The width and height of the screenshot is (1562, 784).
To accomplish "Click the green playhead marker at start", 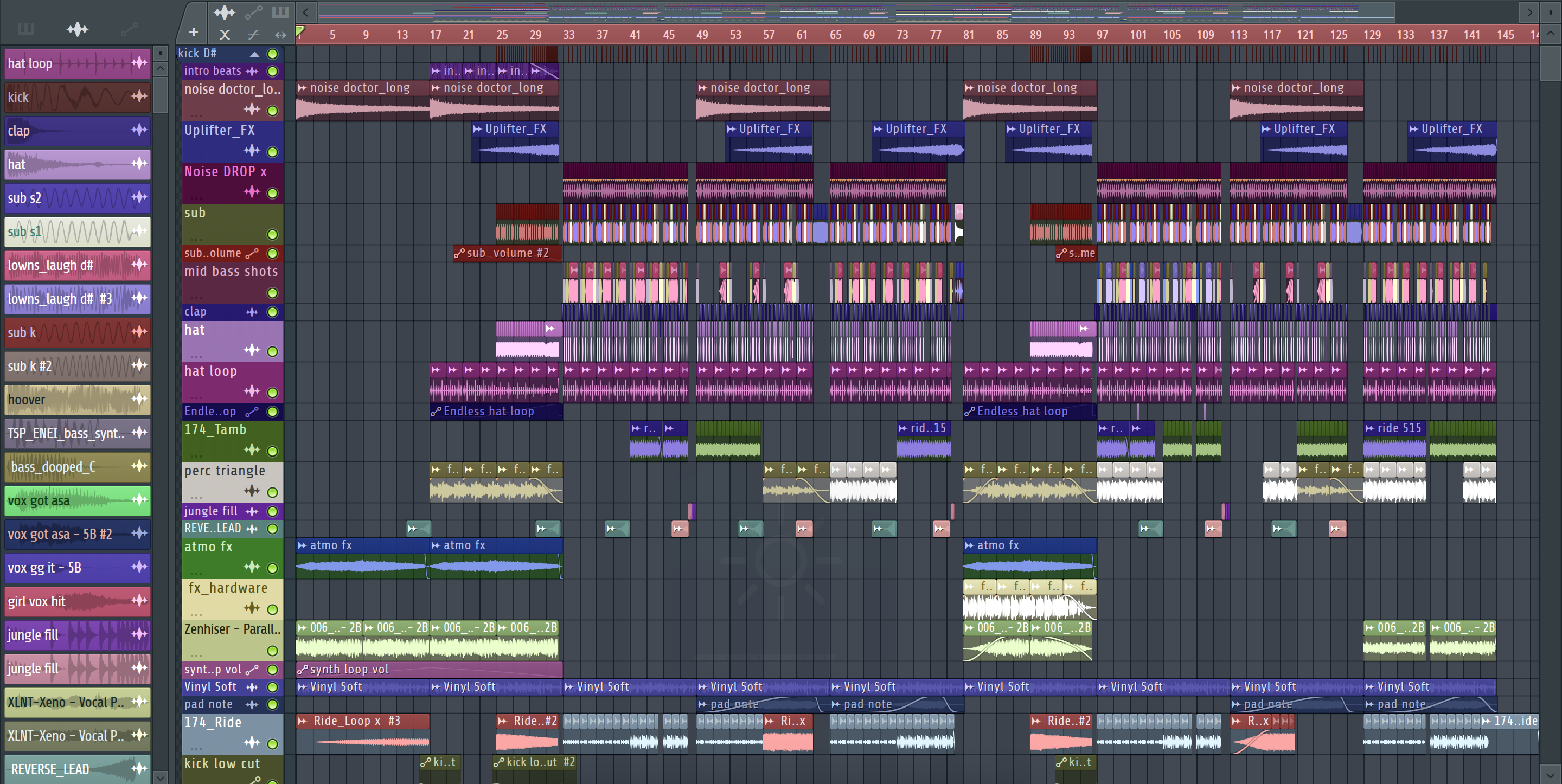I will [300, 31].
